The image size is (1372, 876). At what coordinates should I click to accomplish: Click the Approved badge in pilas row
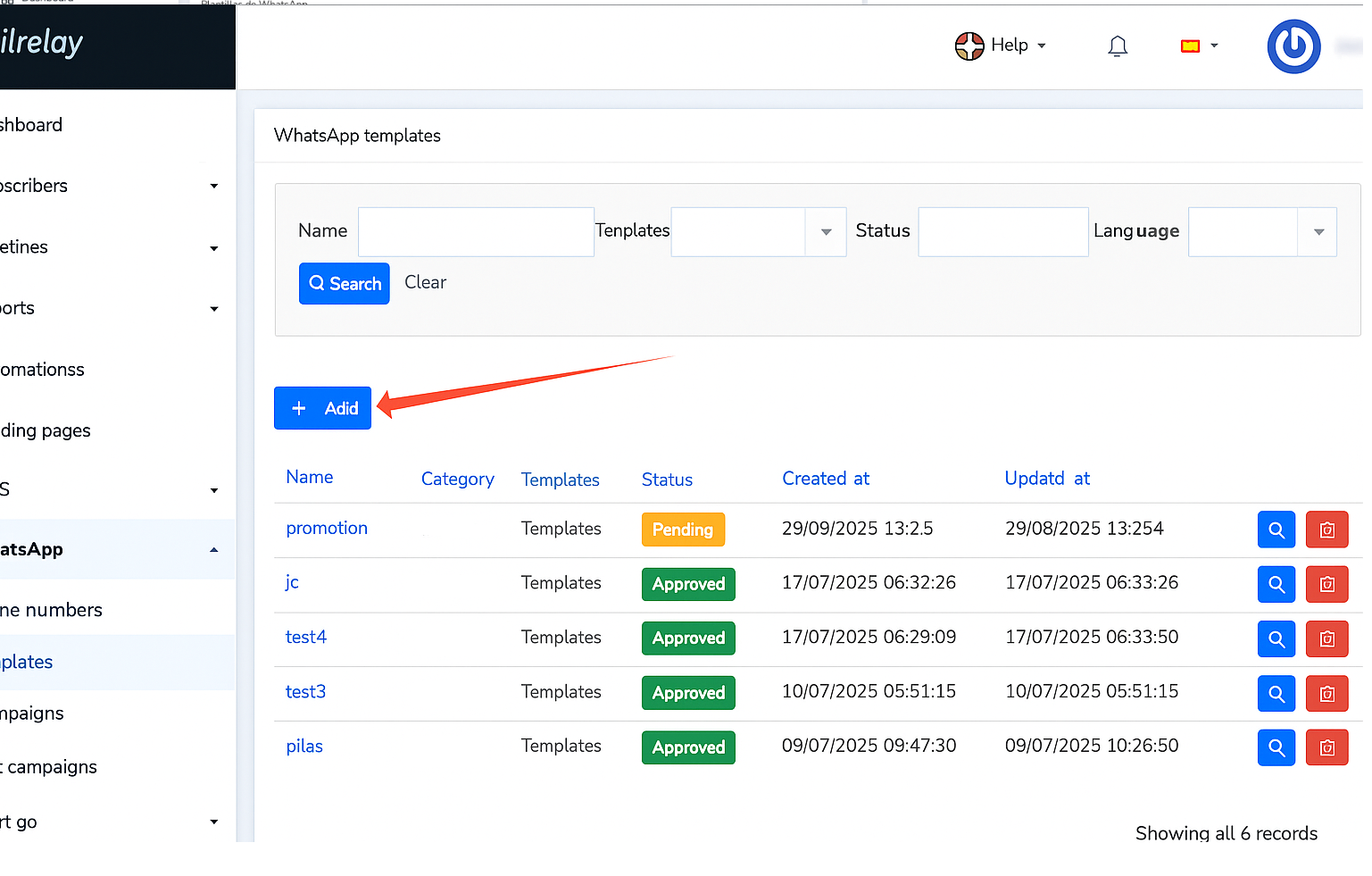pos(688,747)
